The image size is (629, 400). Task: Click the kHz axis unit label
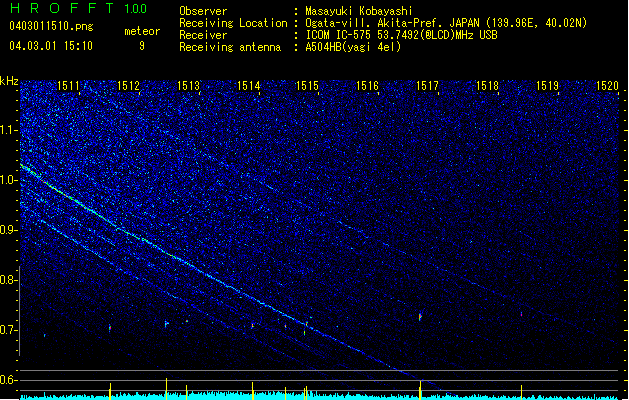(x=9, y=81)
